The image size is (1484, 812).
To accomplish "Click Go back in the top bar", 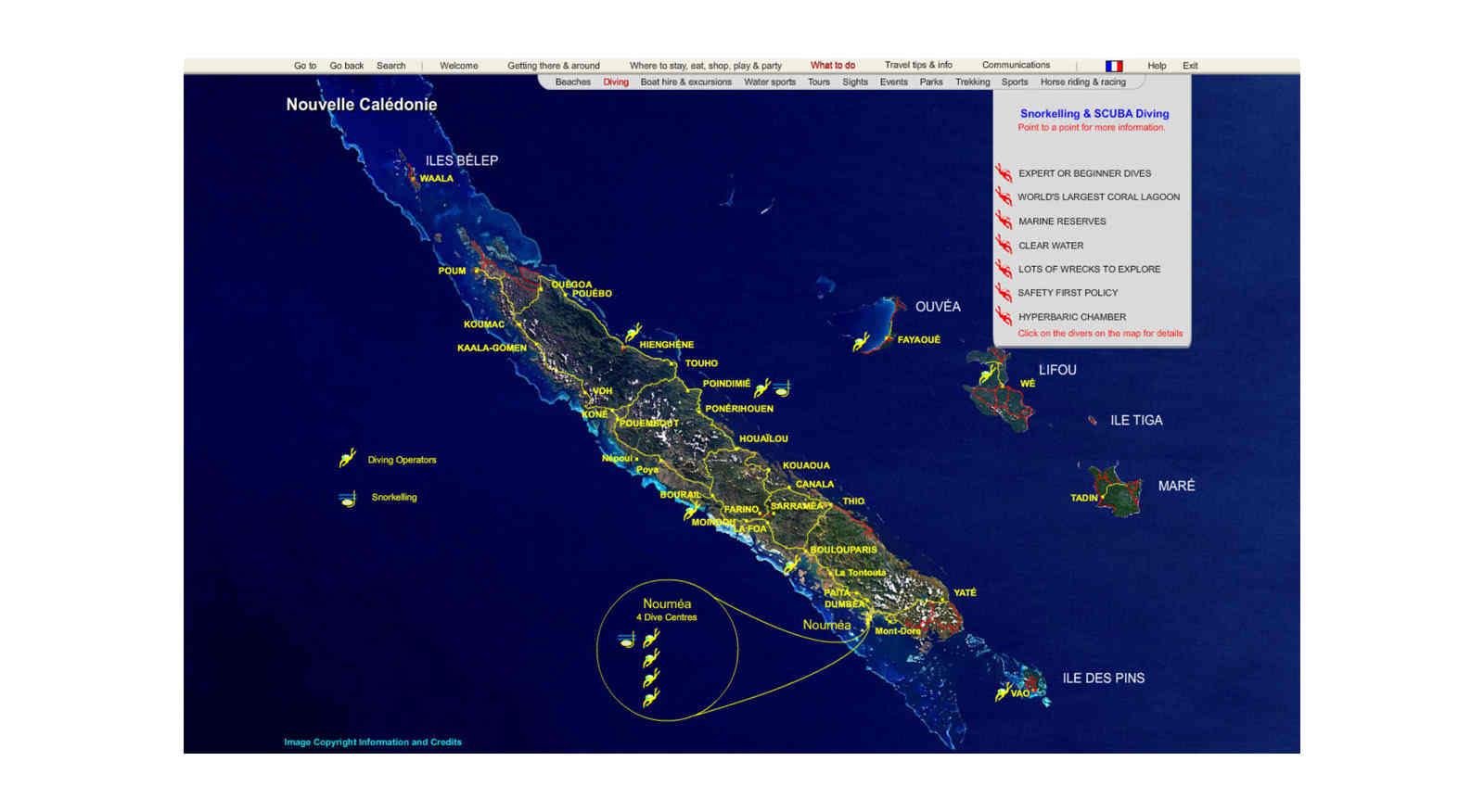I will (x=347, y=66).
